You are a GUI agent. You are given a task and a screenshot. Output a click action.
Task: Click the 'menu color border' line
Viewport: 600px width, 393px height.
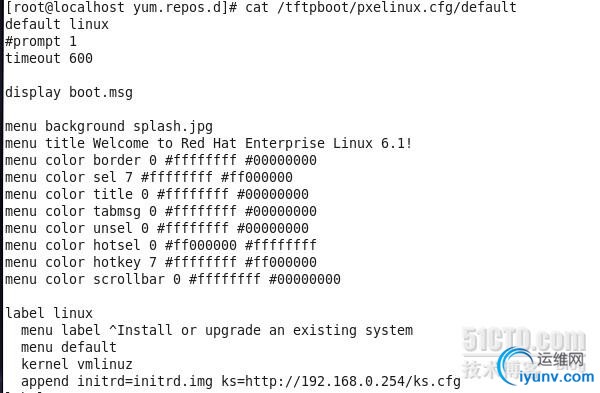pyautogui.click(x=161, y=160)
